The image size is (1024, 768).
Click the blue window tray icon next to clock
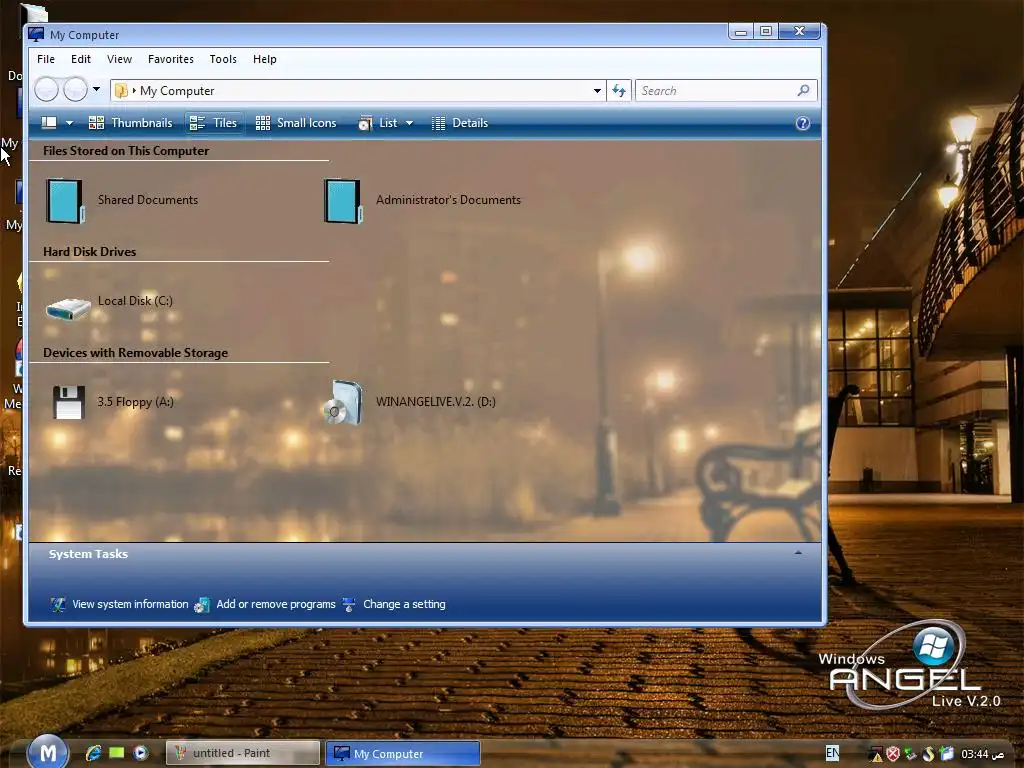pos(947,754)
